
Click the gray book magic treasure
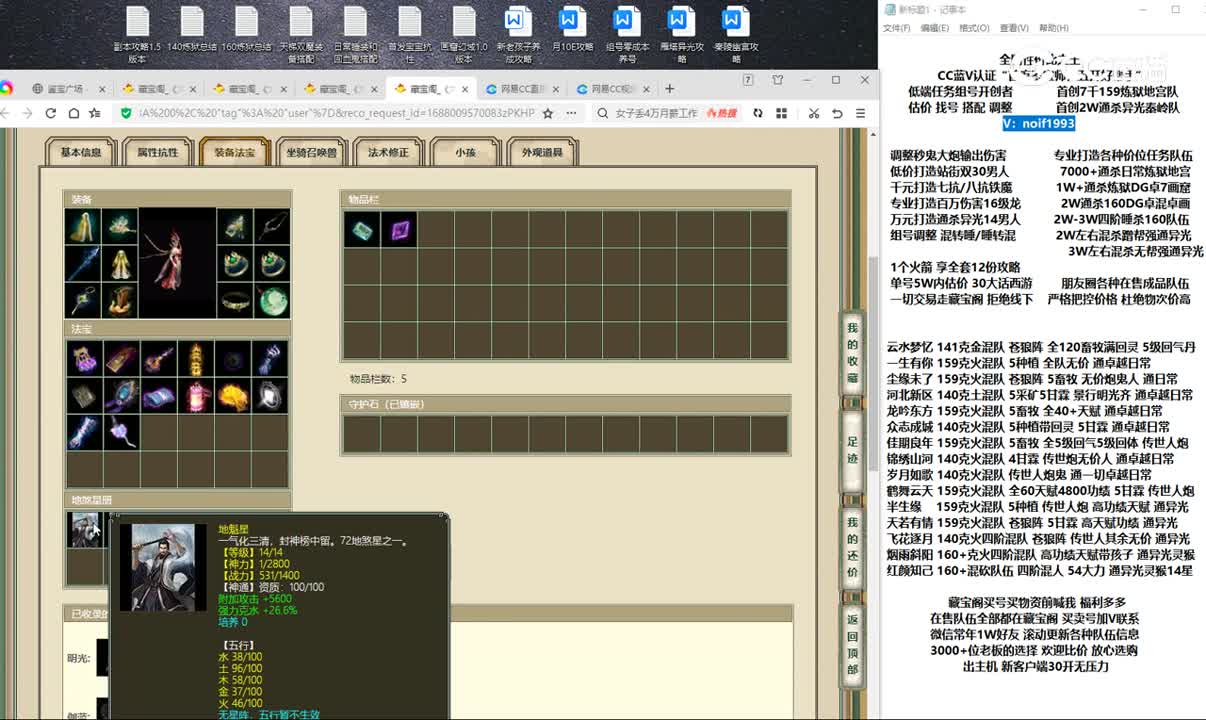[84, 395]
